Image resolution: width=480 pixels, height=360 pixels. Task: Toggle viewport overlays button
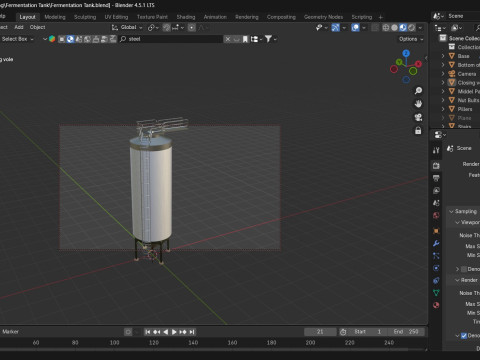pyautogui.click(x=355, y=28)
